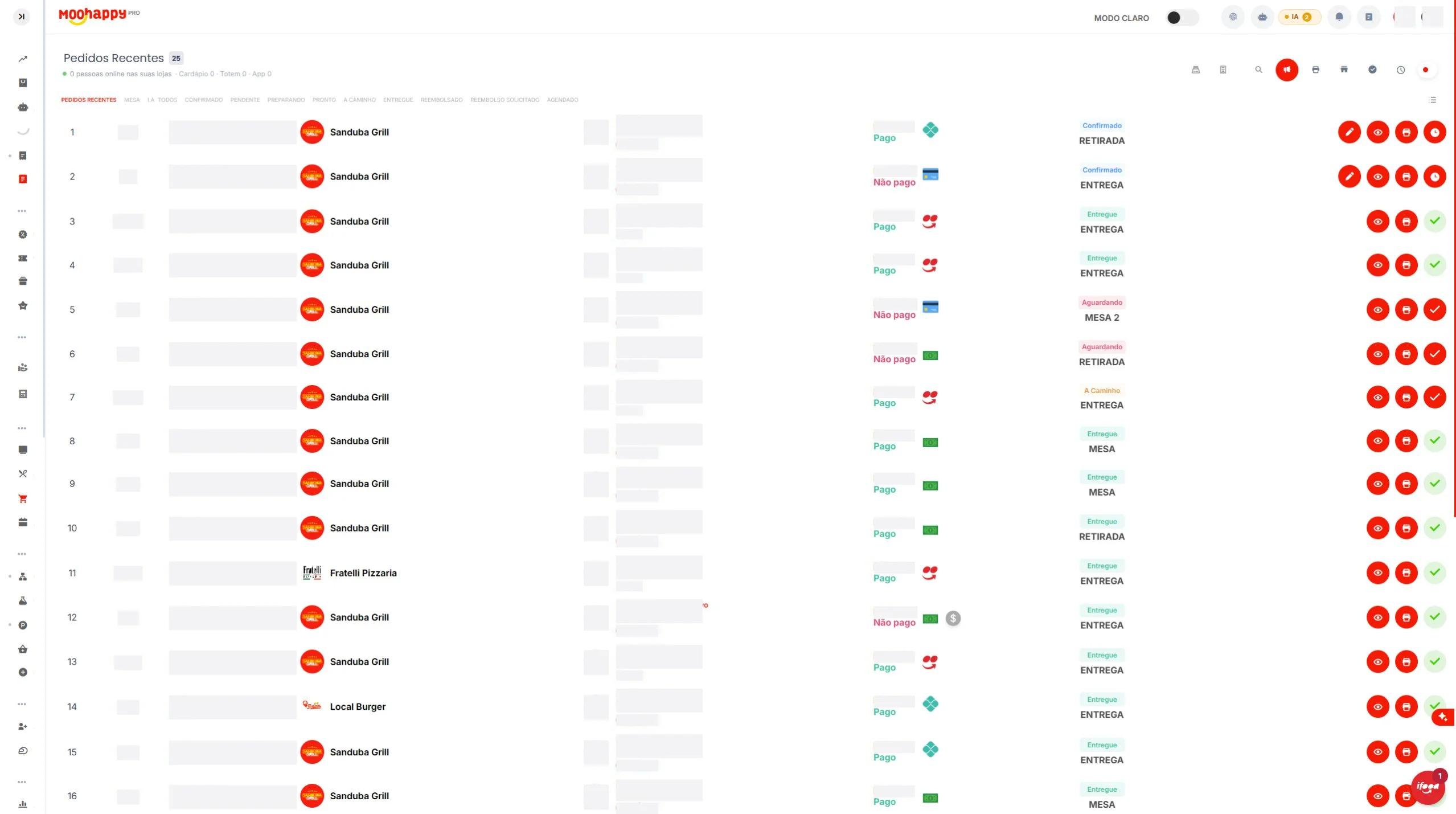Screen dimensions: 1456x814
Task: Click the Pedidos Recentes count badge 25
Action: coord(176,58)
